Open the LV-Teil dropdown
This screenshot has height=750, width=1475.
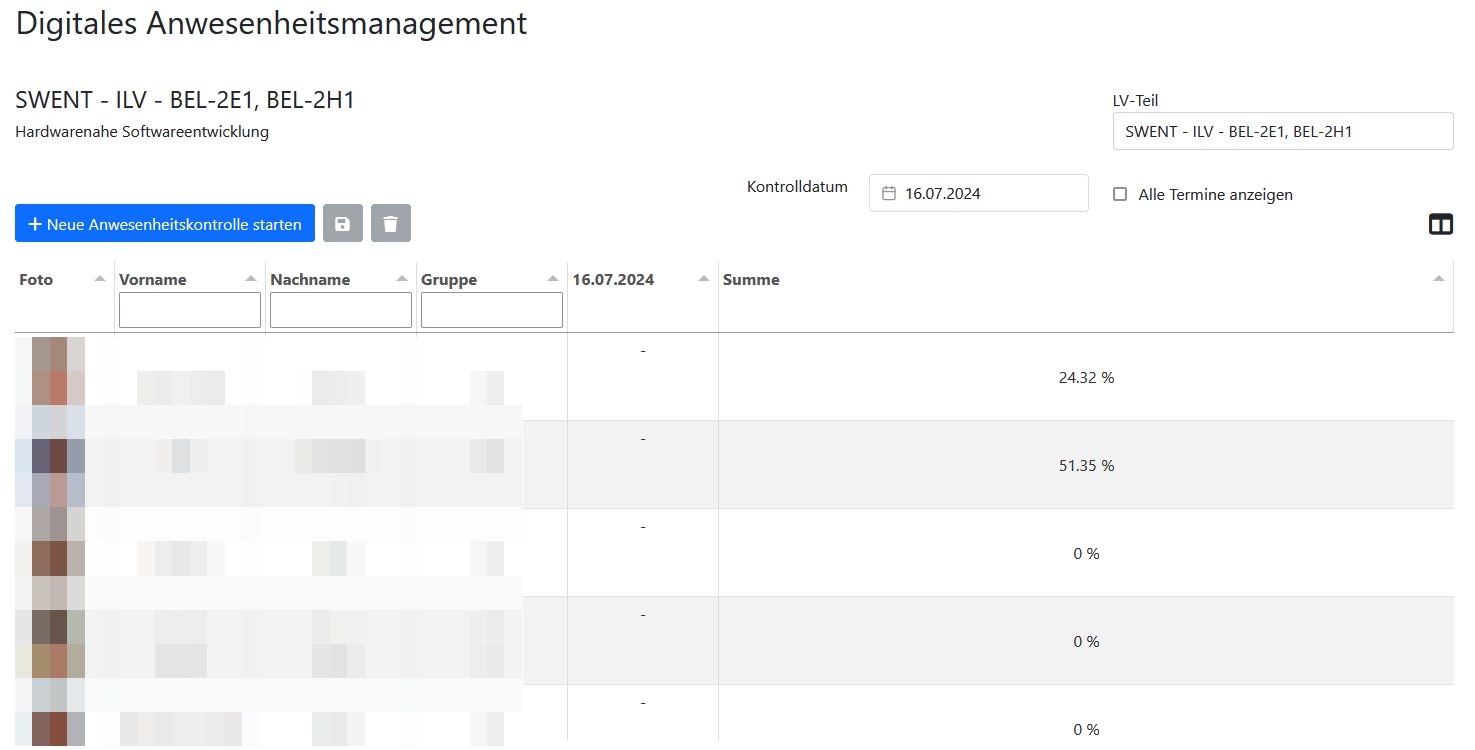click(x=1282, y=131)
